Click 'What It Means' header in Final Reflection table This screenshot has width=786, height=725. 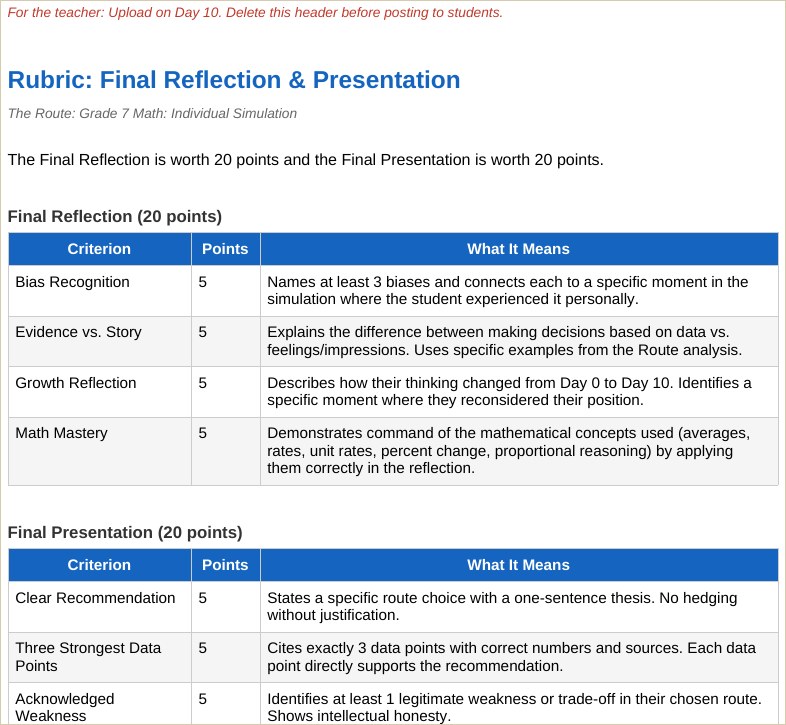tap(518, 249)
